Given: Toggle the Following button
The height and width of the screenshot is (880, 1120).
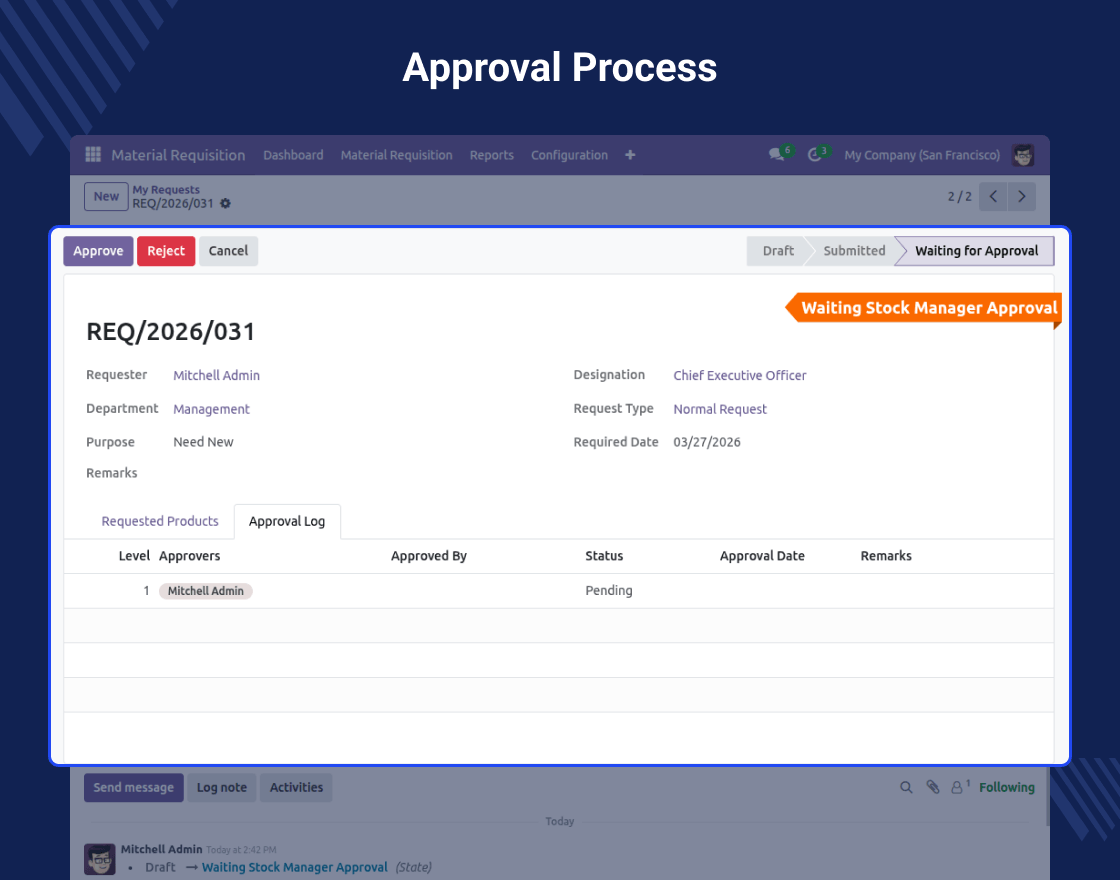Looking at the screenshot, I should pyautogui.click(x=1006, y=788).
